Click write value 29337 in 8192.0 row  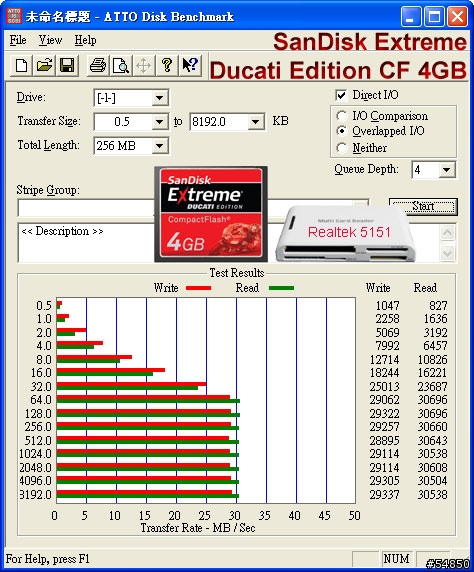[384, 495]
